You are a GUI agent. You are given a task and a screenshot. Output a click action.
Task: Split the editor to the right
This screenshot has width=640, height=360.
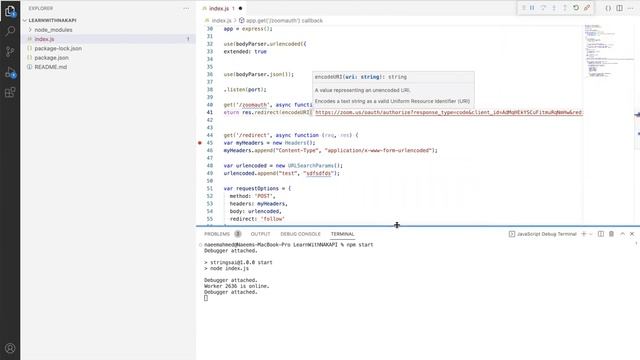[620, 8]
